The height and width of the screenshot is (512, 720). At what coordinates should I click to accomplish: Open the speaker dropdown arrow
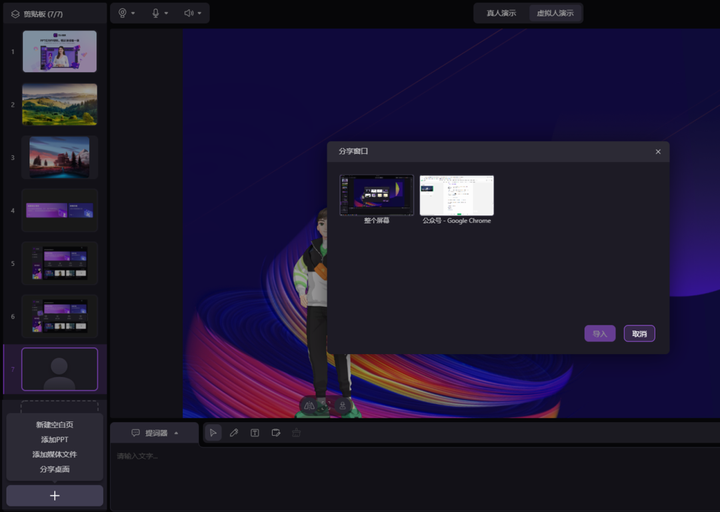[x=199, y=13]
